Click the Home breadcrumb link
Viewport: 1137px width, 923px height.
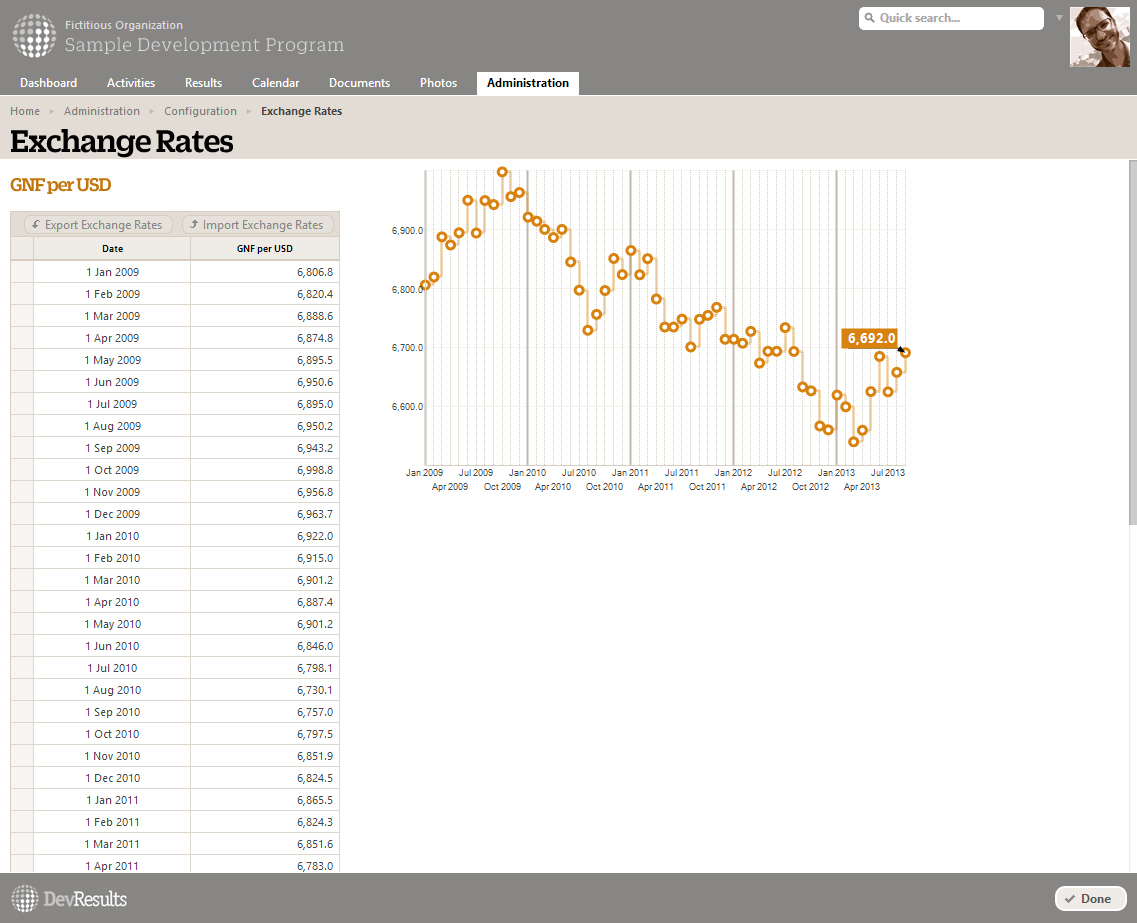[25, 111]
